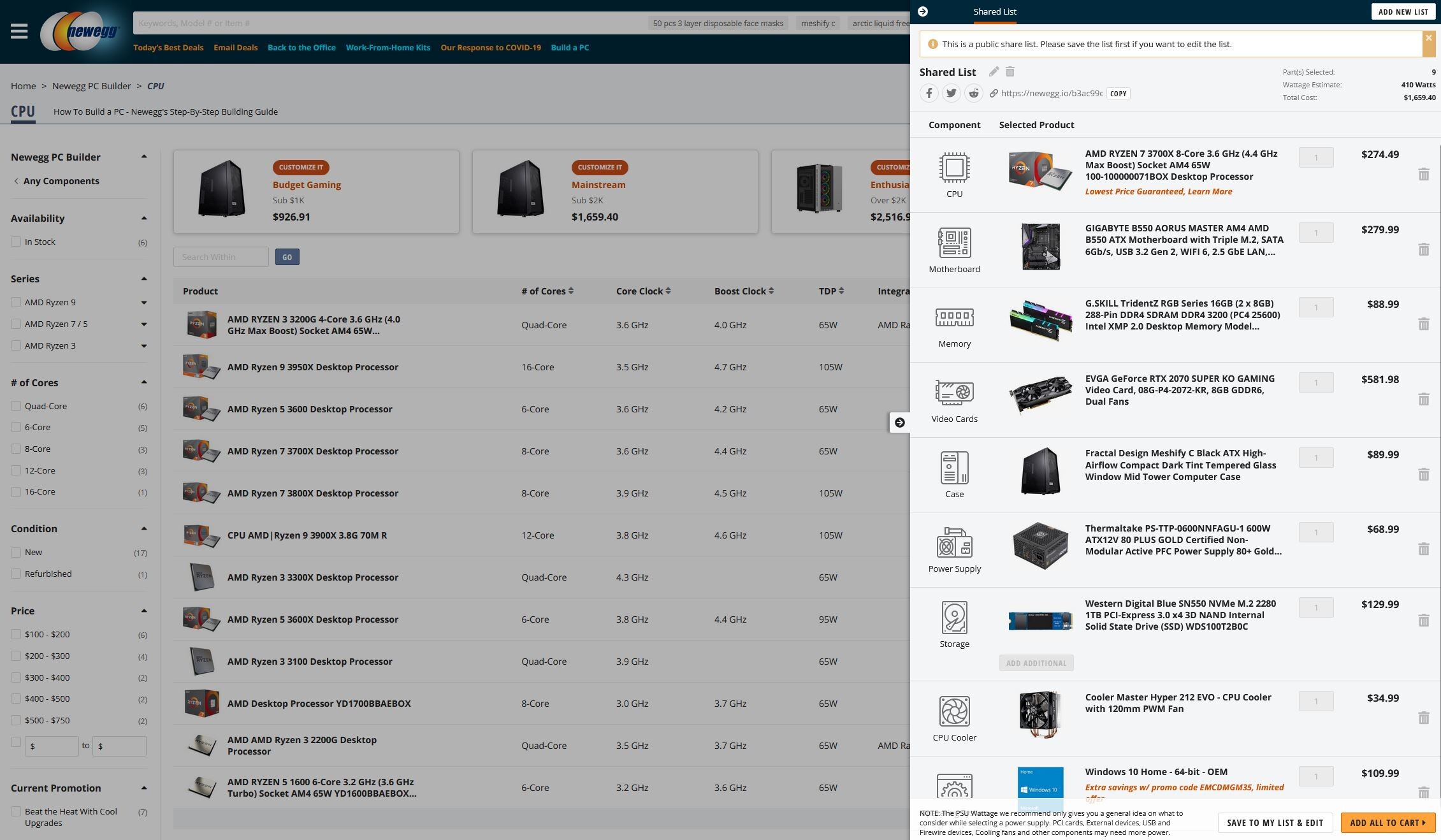Delete the CPU item with its trash icon
Image resolution: width=1441 pixels, height=840 pixels.
1423,174
